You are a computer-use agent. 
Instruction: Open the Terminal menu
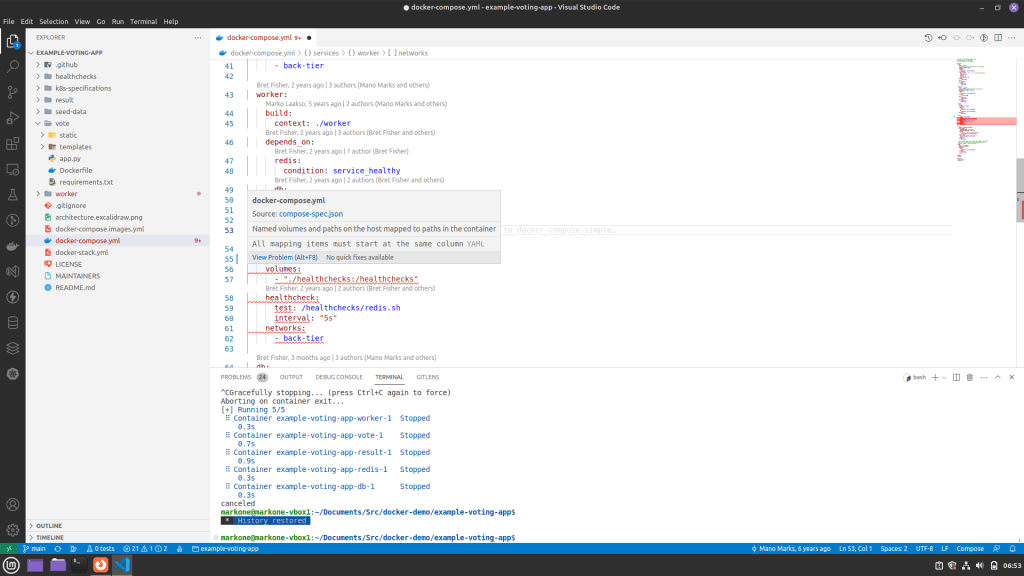click(x=143, y=21)
